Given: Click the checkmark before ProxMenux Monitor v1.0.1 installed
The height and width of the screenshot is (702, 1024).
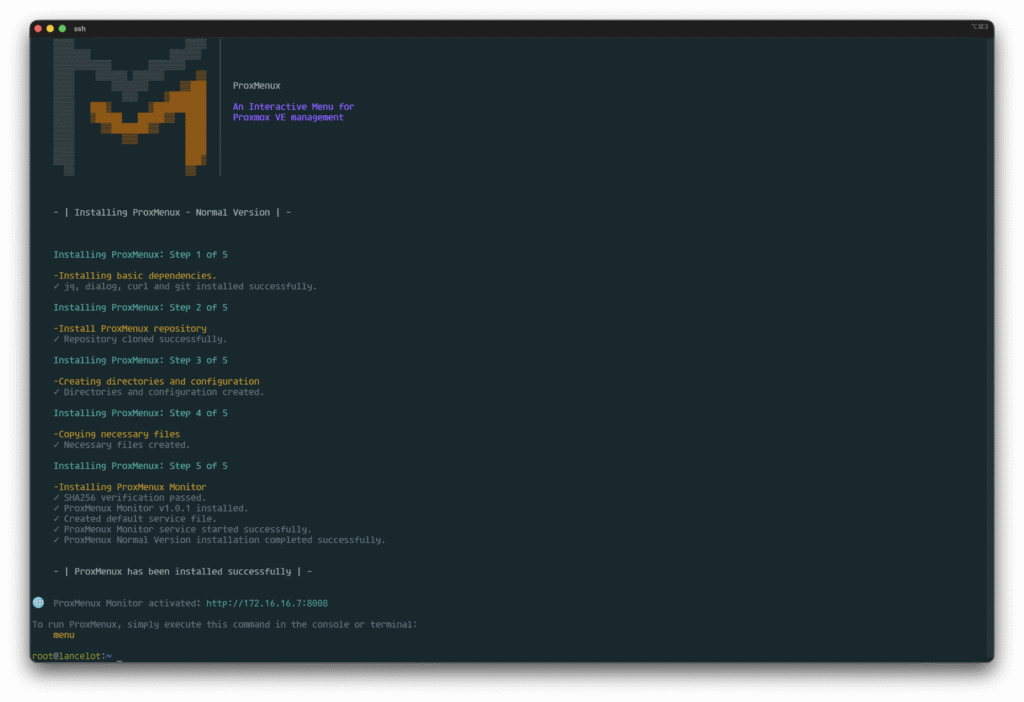Looking at the screenshot, I should coord(57,508).
